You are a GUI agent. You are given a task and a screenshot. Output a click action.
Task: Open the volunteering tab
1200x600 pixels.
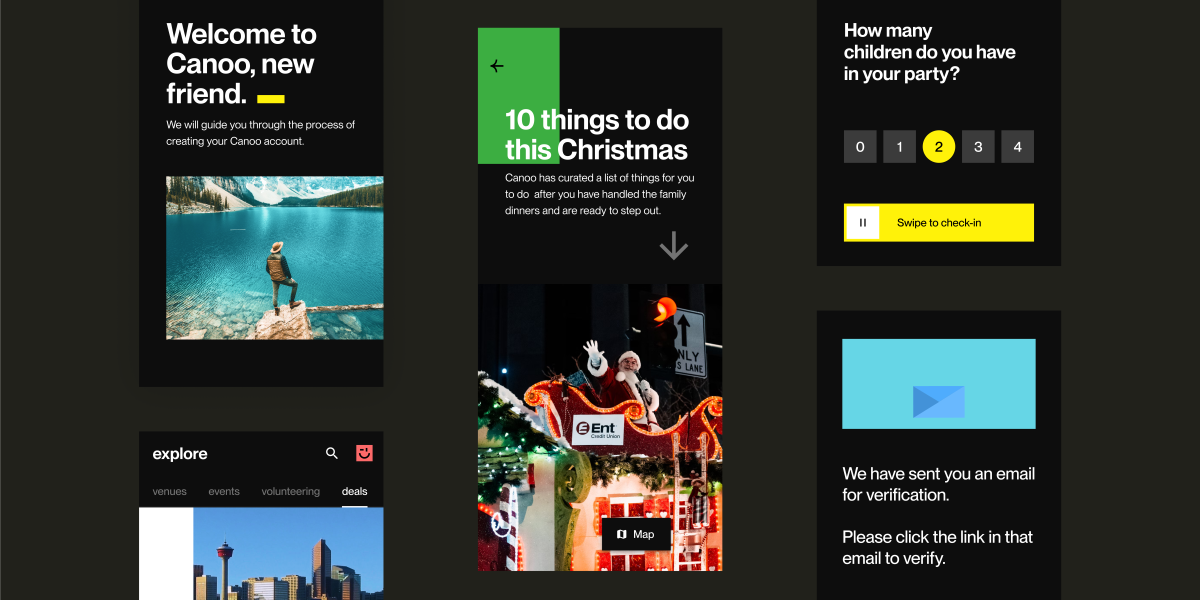[290, 491]
